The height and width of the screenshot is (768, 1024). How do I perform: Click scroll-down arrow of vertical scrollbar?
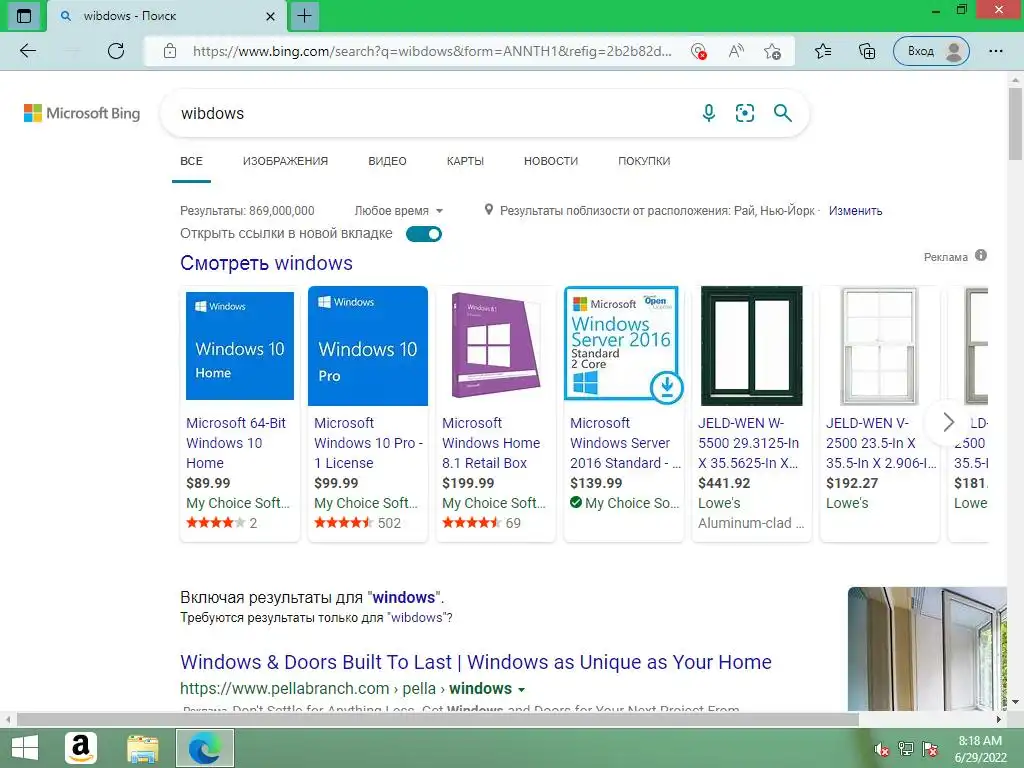pyautogui.click(x=1015, y=702)
